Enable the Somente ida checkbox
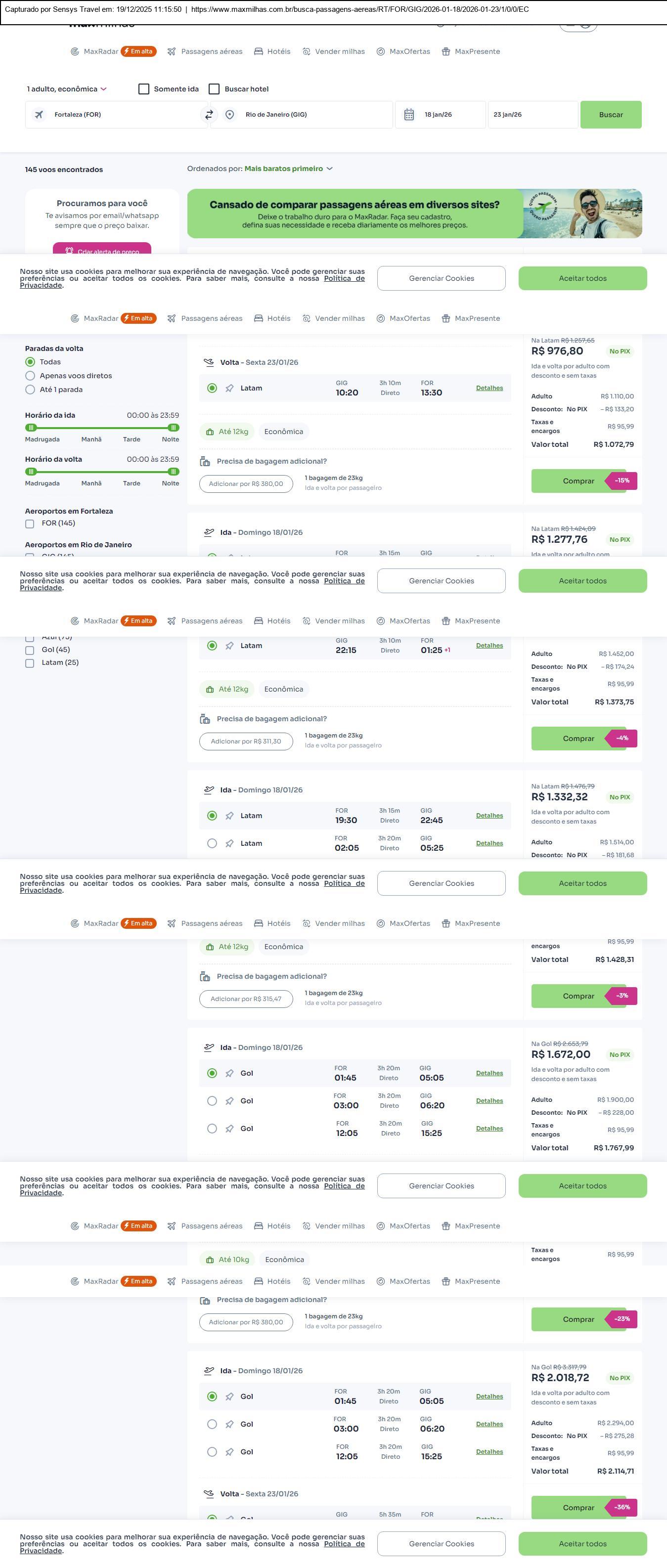The width and height of the screenshot is (667, 1568). click(144, 89)
